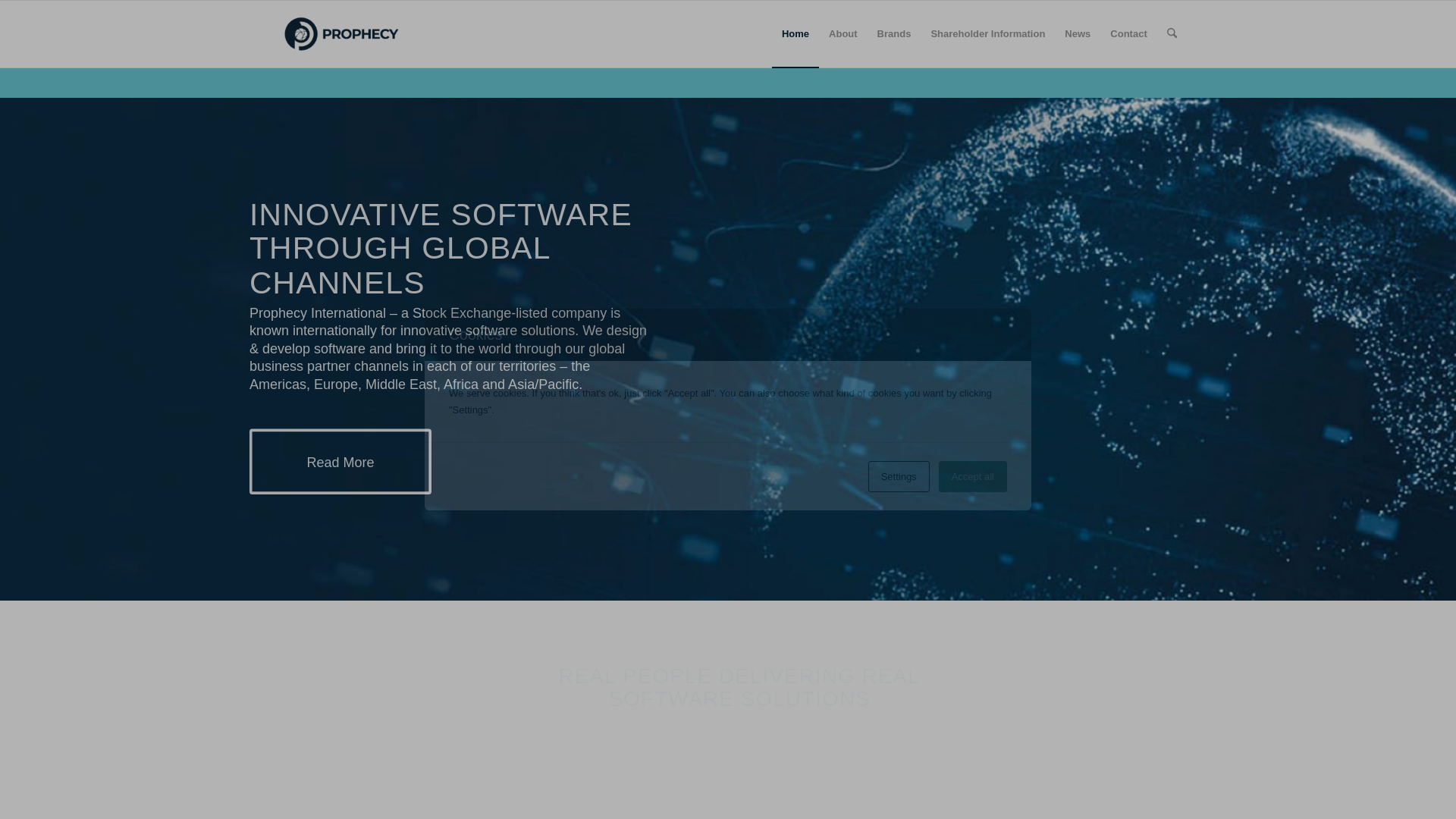Open the Brands menu
1456x819 pixels.
893,34
